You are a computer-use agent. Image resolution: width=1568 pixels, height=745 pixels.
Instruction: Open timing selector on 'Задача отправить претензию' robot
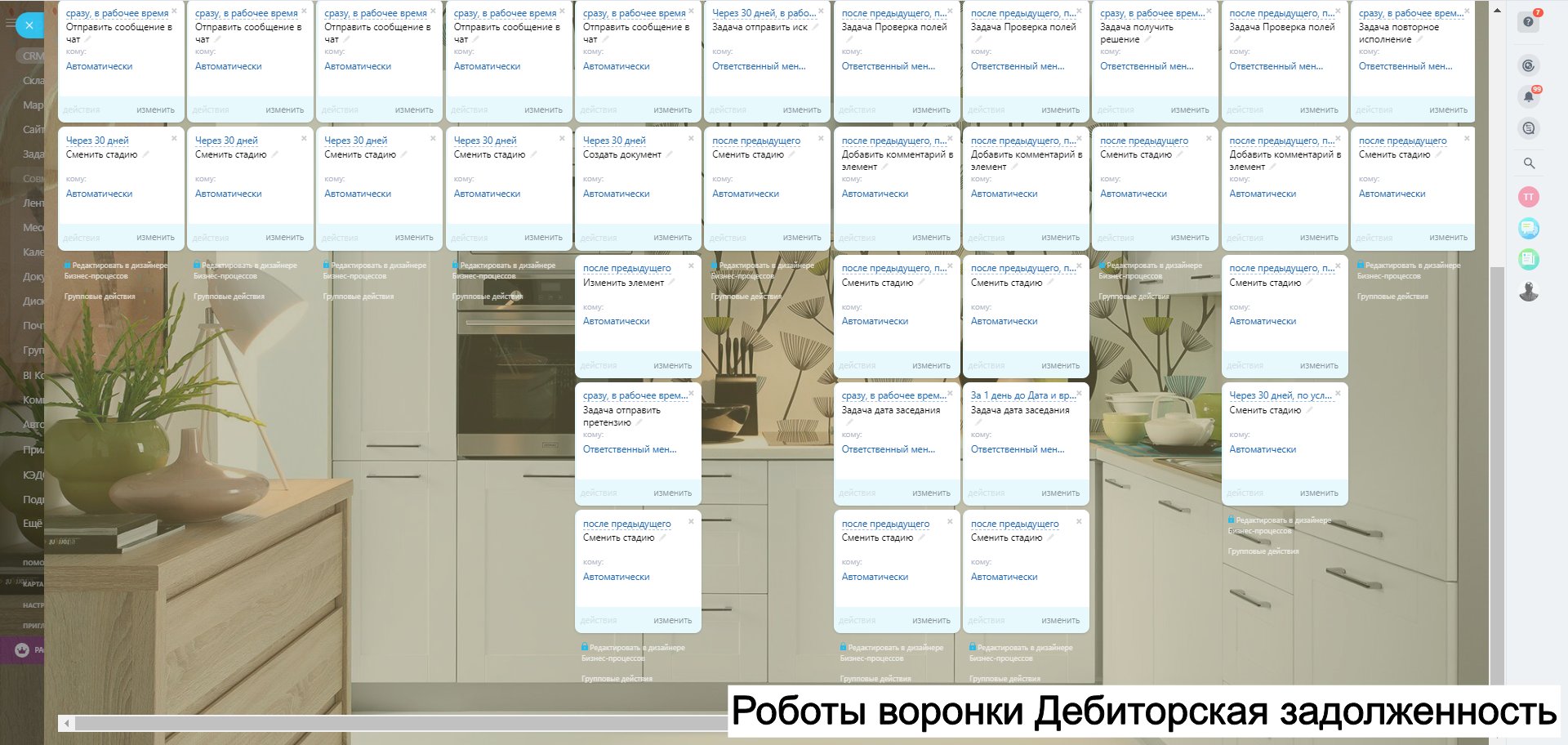pos(635,395)
